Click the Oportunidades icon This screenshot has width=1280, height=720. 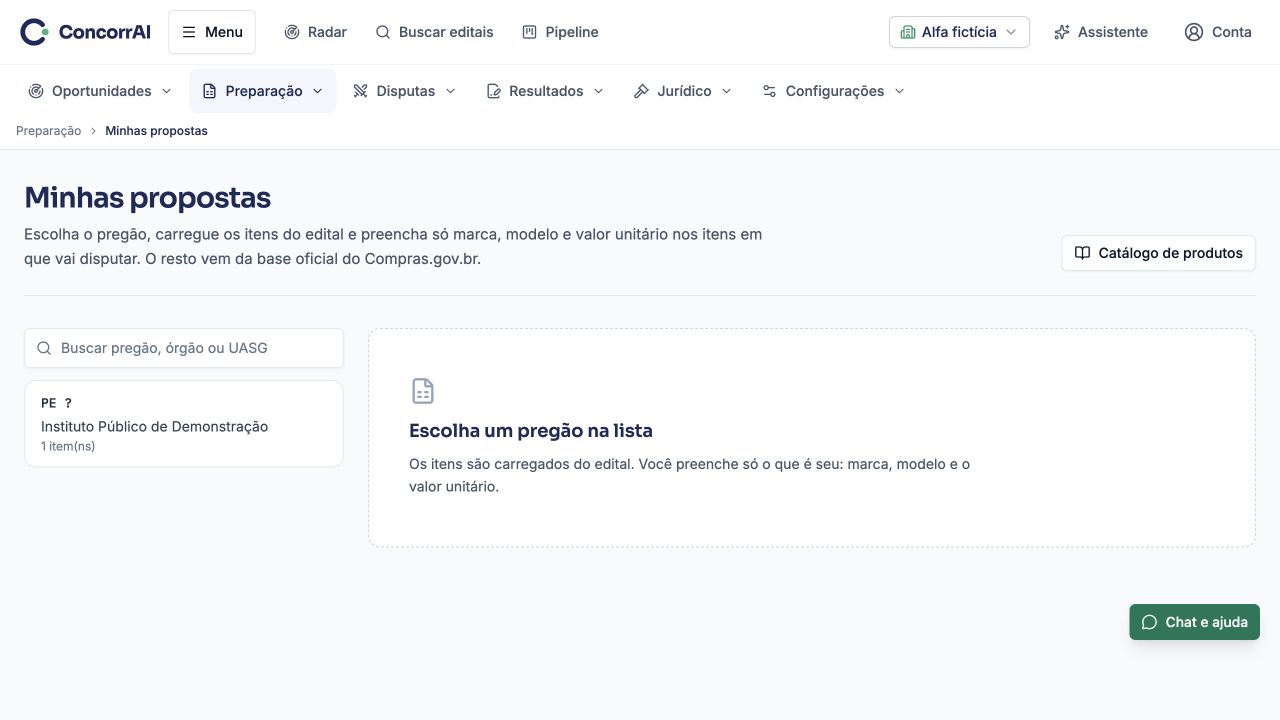click(36, 91)
